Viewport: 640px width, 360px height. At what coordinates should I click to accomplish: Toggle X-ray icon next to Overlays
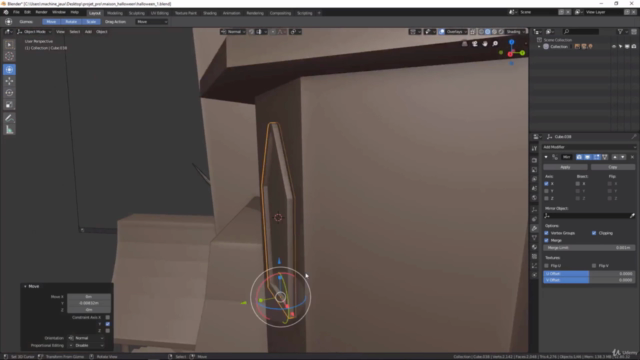pyautogui.click(x=473, y=32)
